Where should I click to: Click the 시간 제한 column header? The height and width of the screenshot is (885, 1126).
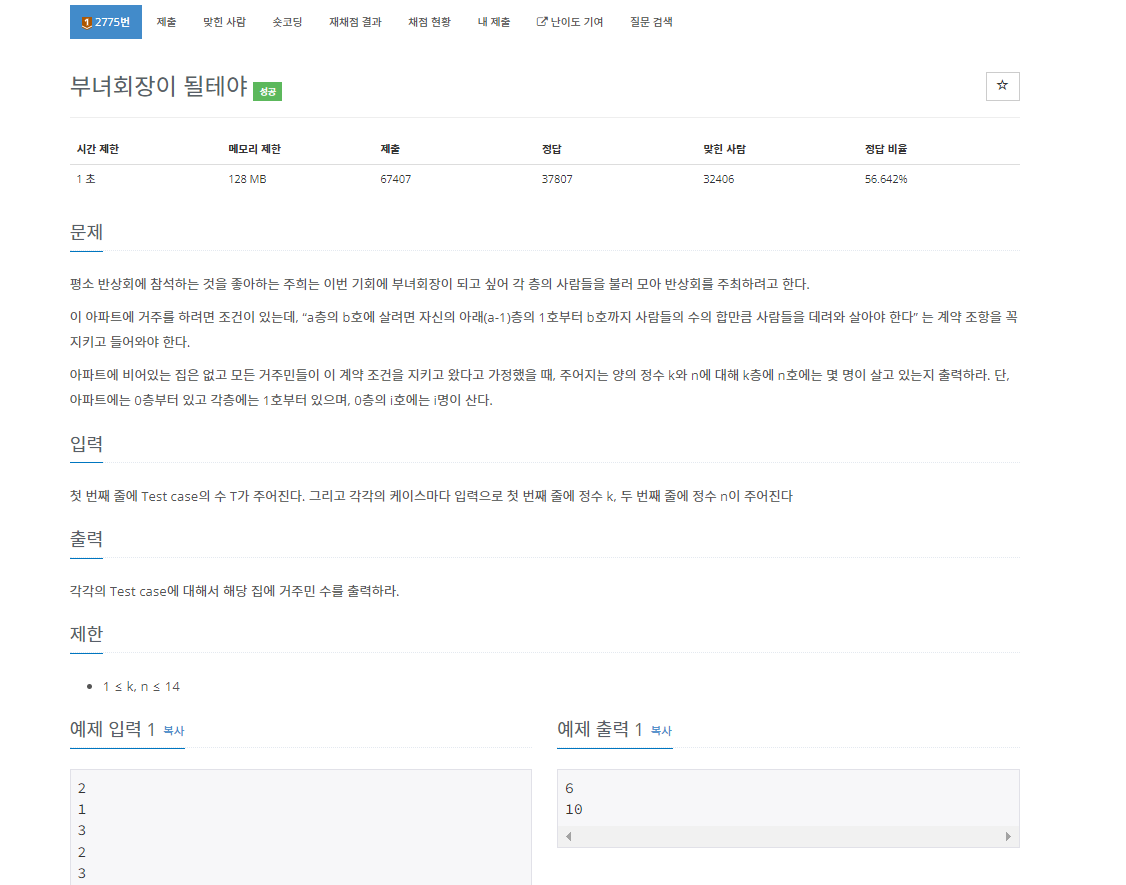click(x=98, y=149)
